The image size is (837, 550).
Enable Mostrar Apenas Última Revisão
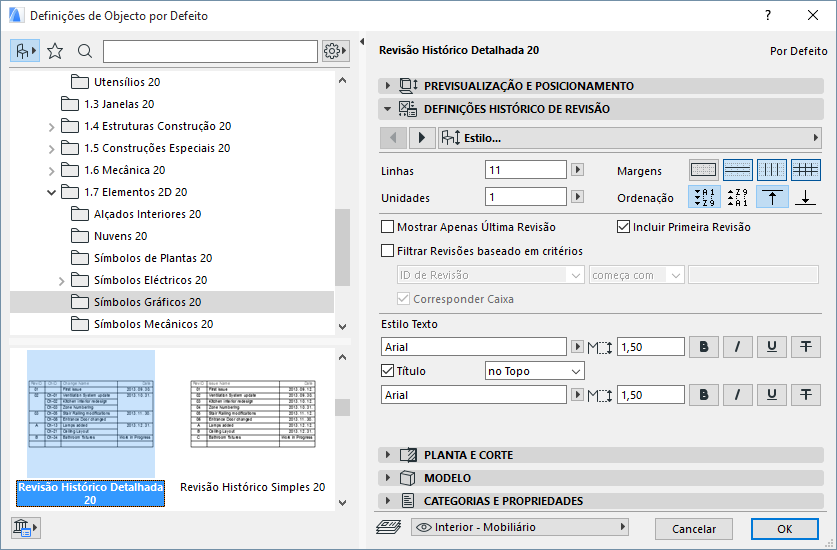[x=388, y=227]
